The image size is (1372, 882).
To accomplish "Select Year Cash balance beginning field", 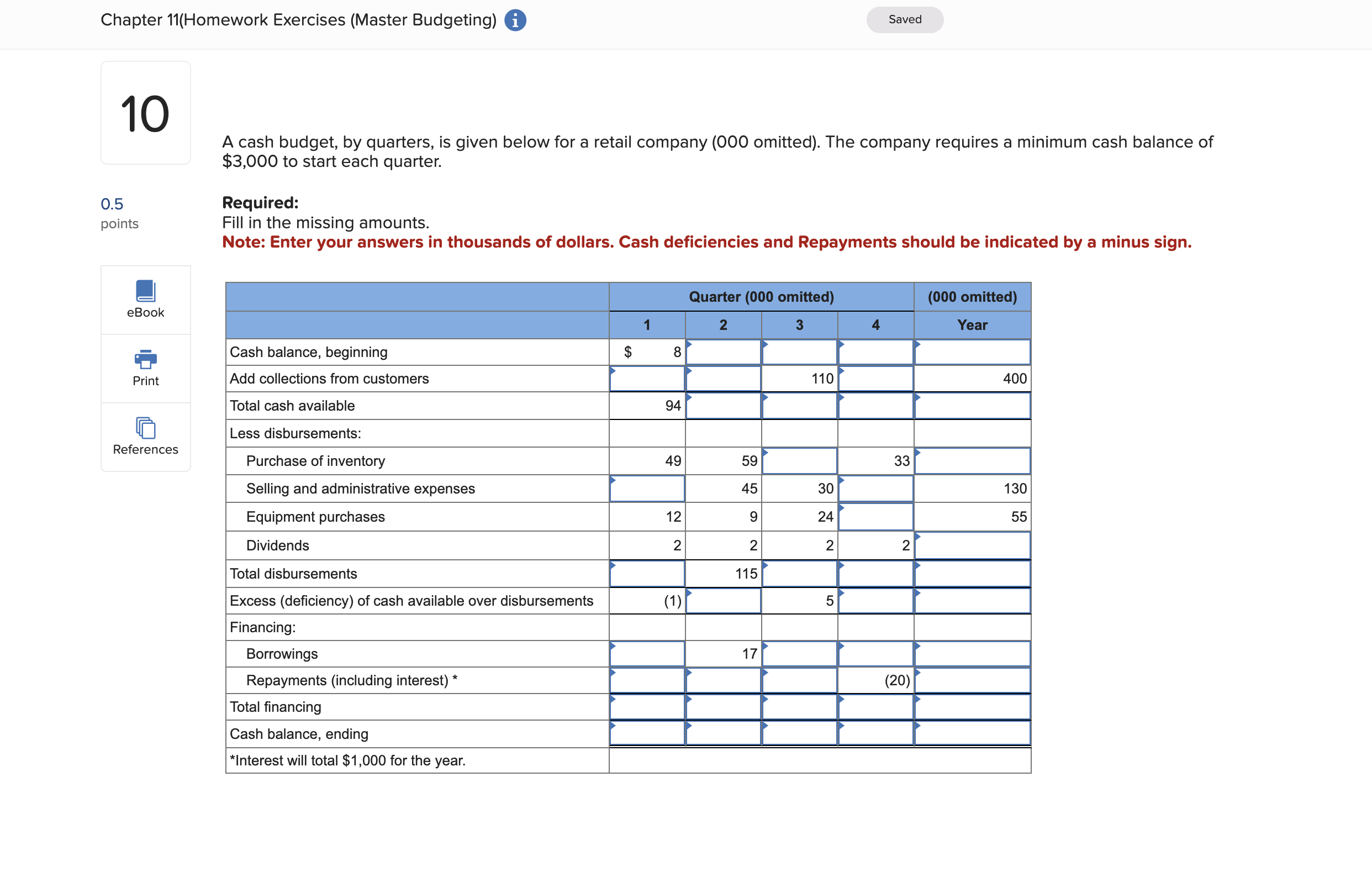I will coord(972,352).
